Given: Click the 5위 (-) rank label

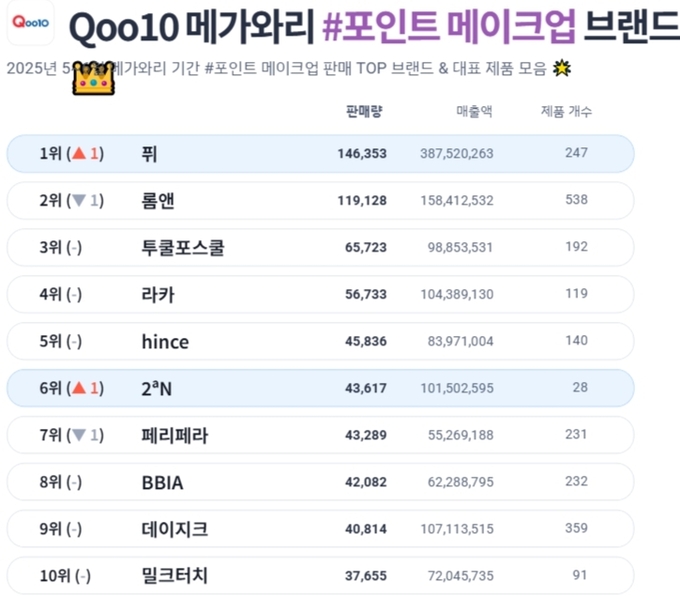Looking at the screenshot, I should 61,341.
